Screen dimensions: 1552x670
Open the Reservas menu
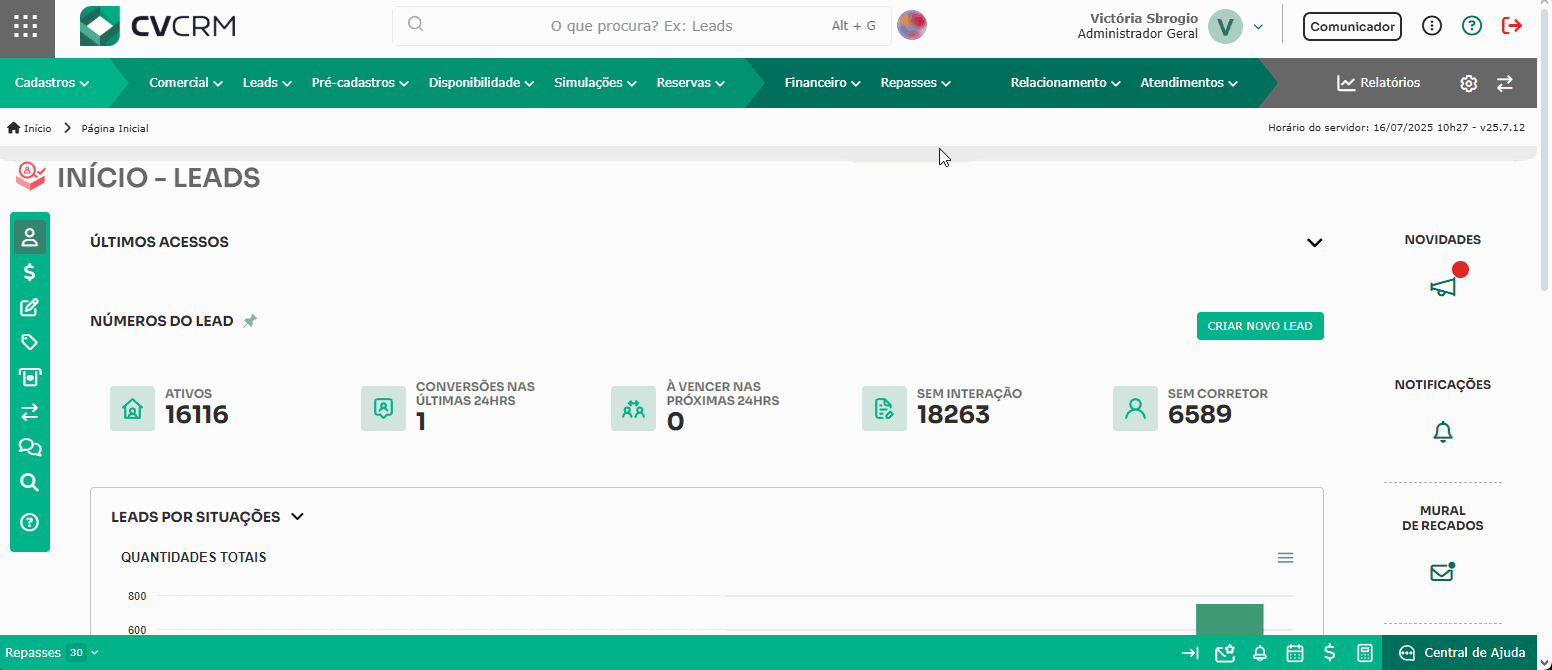(691, 83)
